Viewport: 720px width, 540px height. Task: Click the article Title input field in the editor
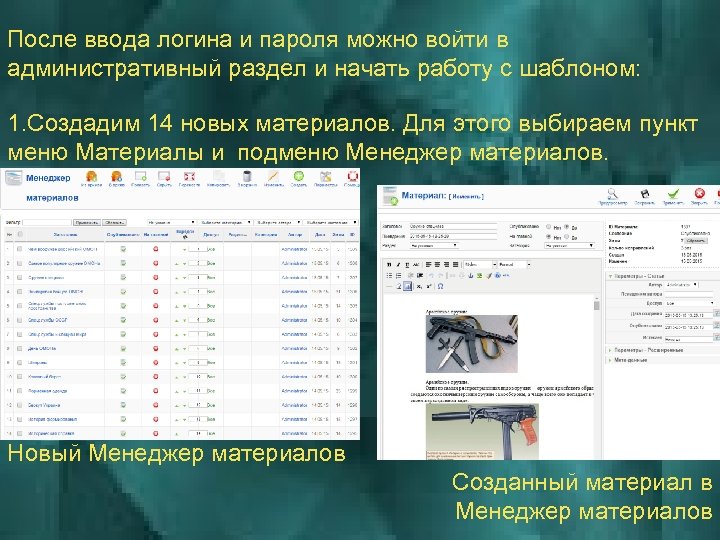point(453,226)
